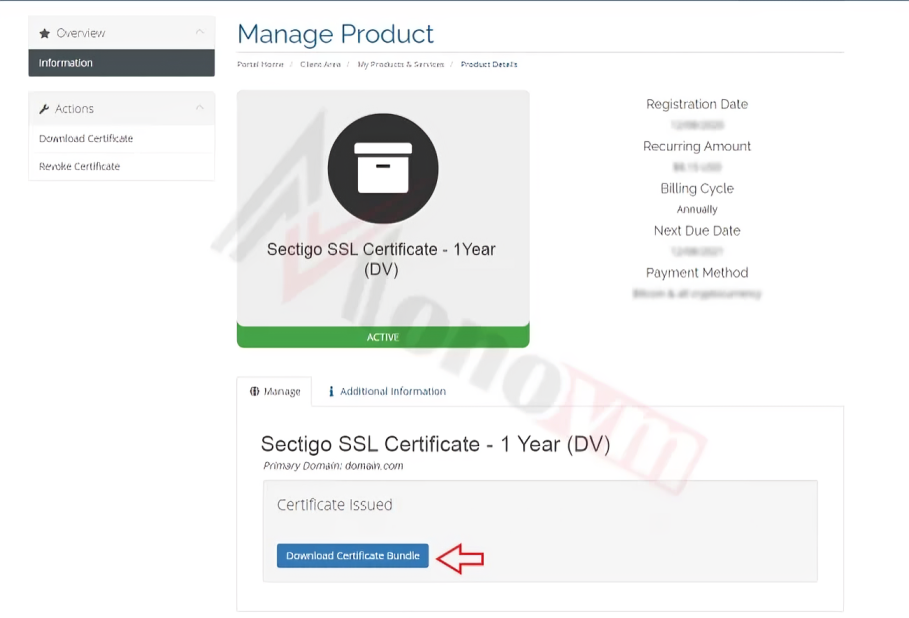Select Information in the Overview sidebar
Image resolution: width=909 pixels, height=618 pixels.
pyautogui.click(x=121, y=63)
